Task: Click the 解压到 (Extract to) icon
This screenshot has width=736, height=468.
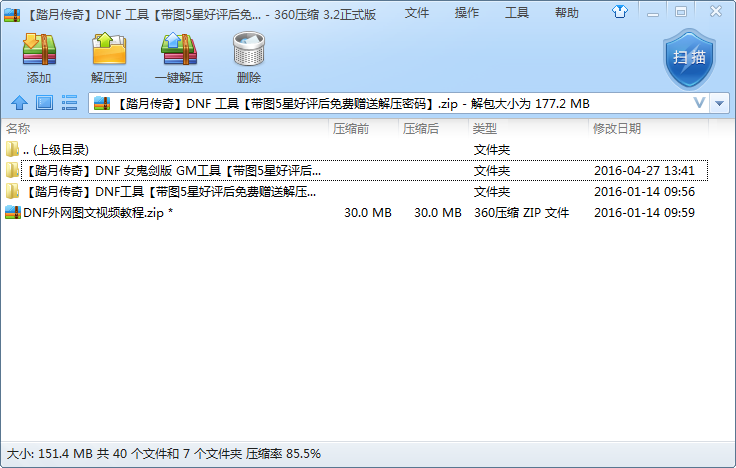Action: pyautogui.click(x=108, y=57)
